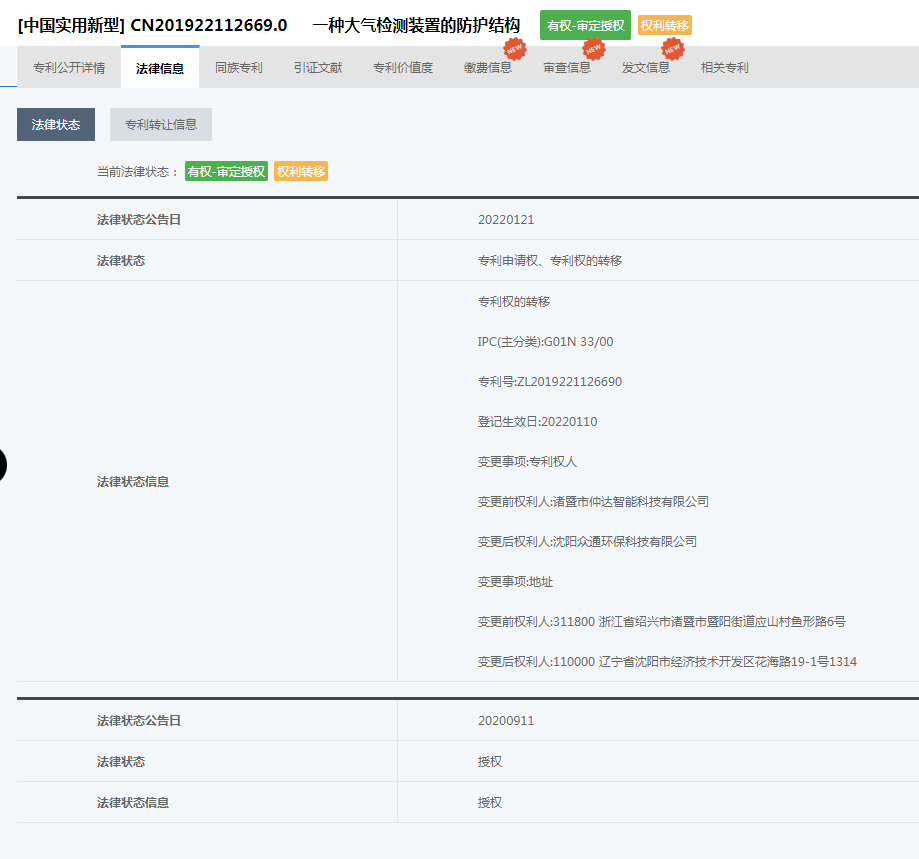The height and width of the screenshot is (859, 919).
Task: Open the 缴费信息 tab
Action: click(488, 68)
